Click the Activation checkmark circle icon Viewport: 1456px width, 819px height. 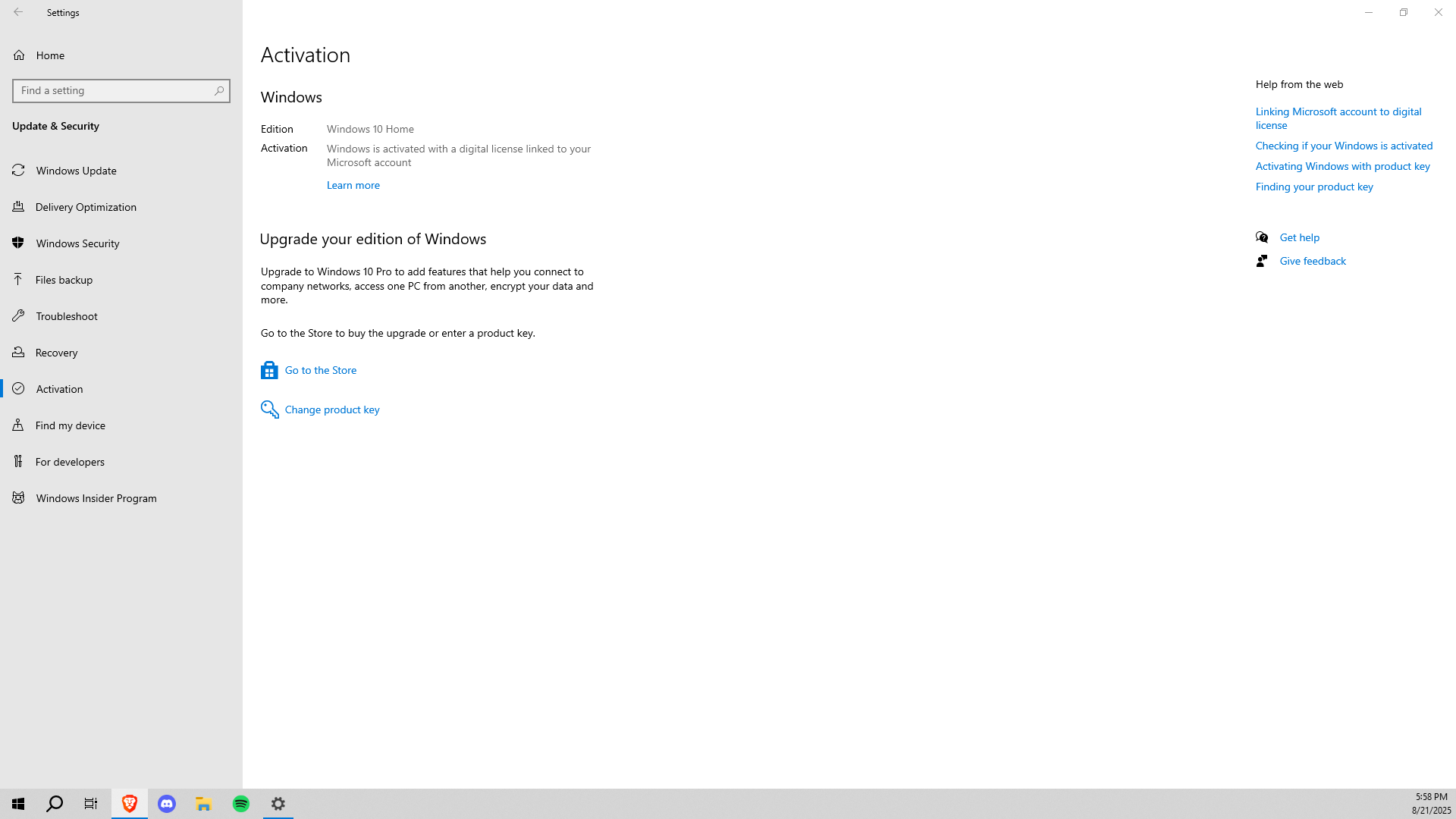click(x=18, y=388)
